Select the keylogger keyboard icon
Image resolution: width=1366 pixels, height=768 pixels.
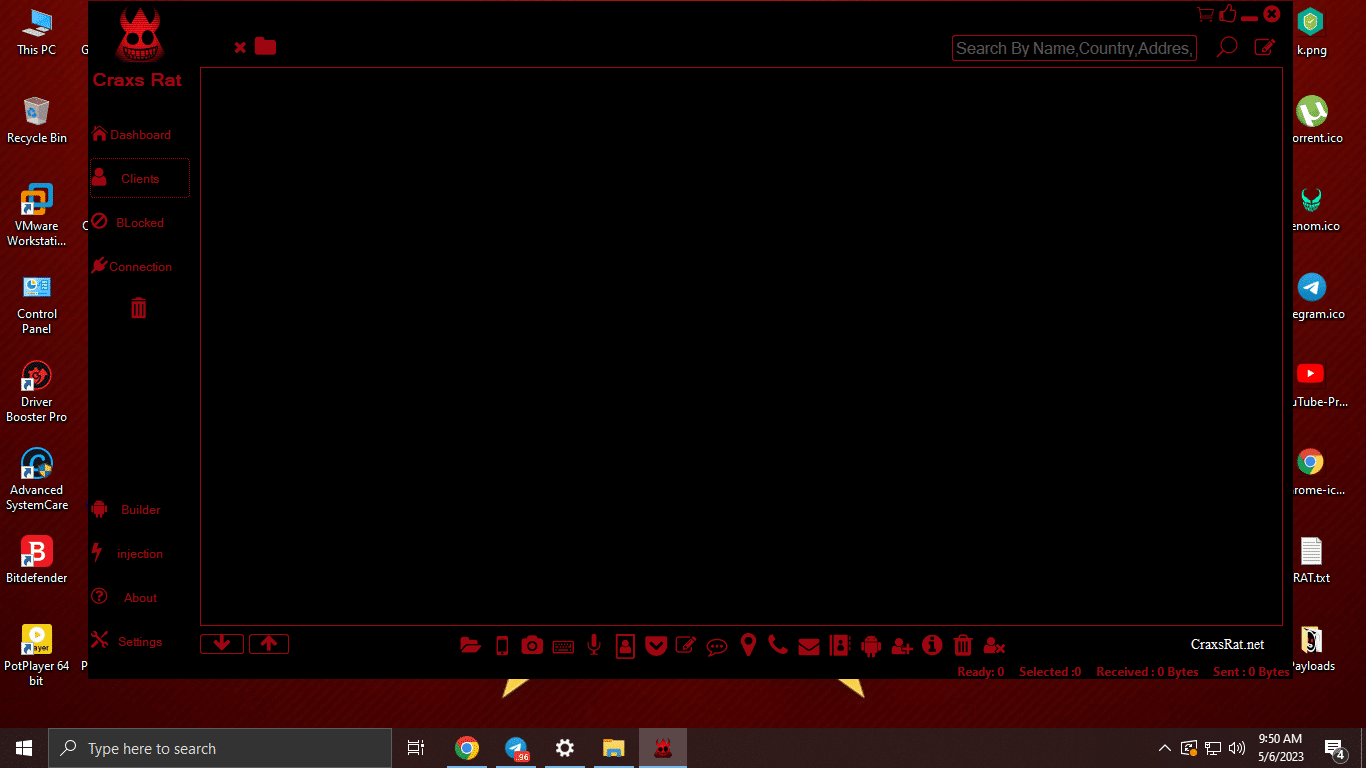[x=563, y=645]
